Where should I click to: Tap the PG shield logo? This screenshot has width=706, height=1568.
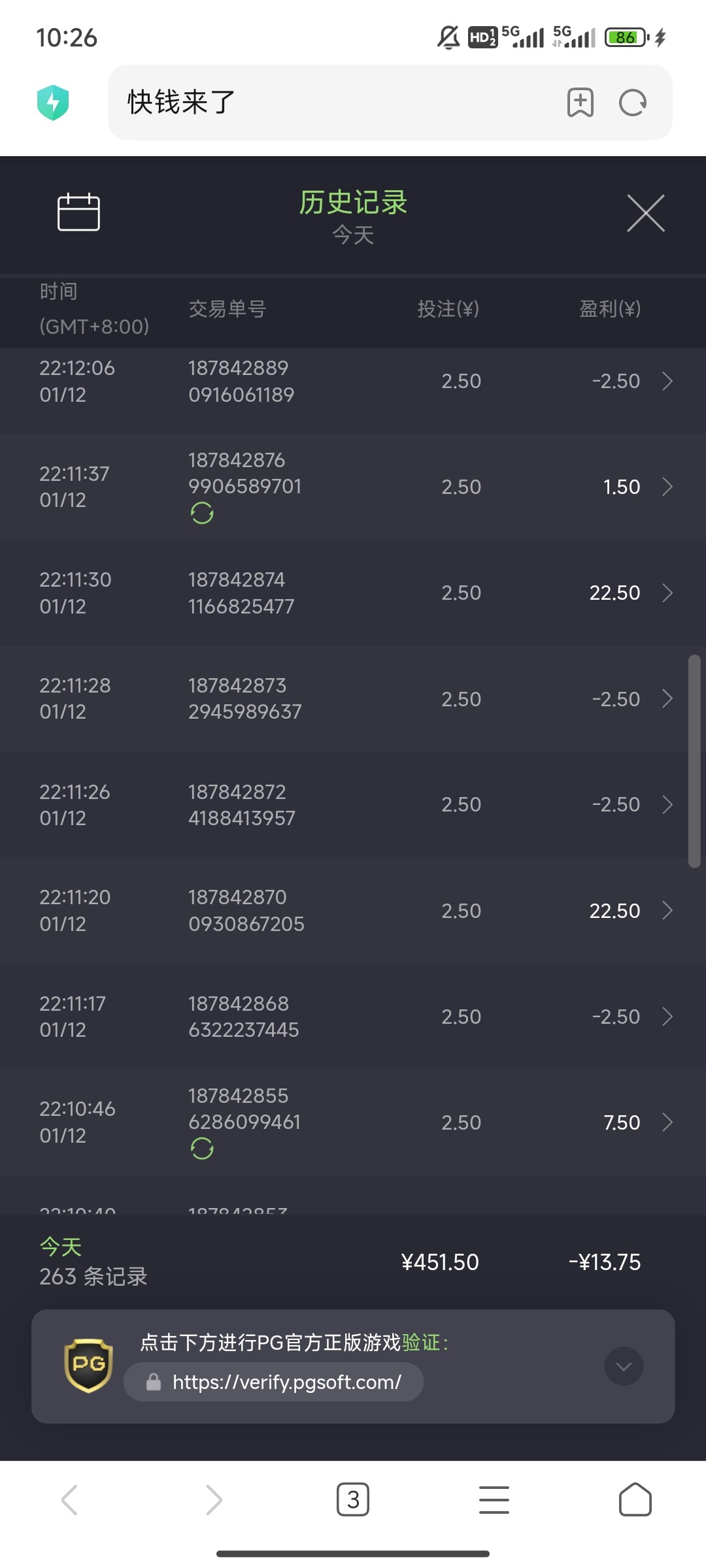pos(88,1365)
